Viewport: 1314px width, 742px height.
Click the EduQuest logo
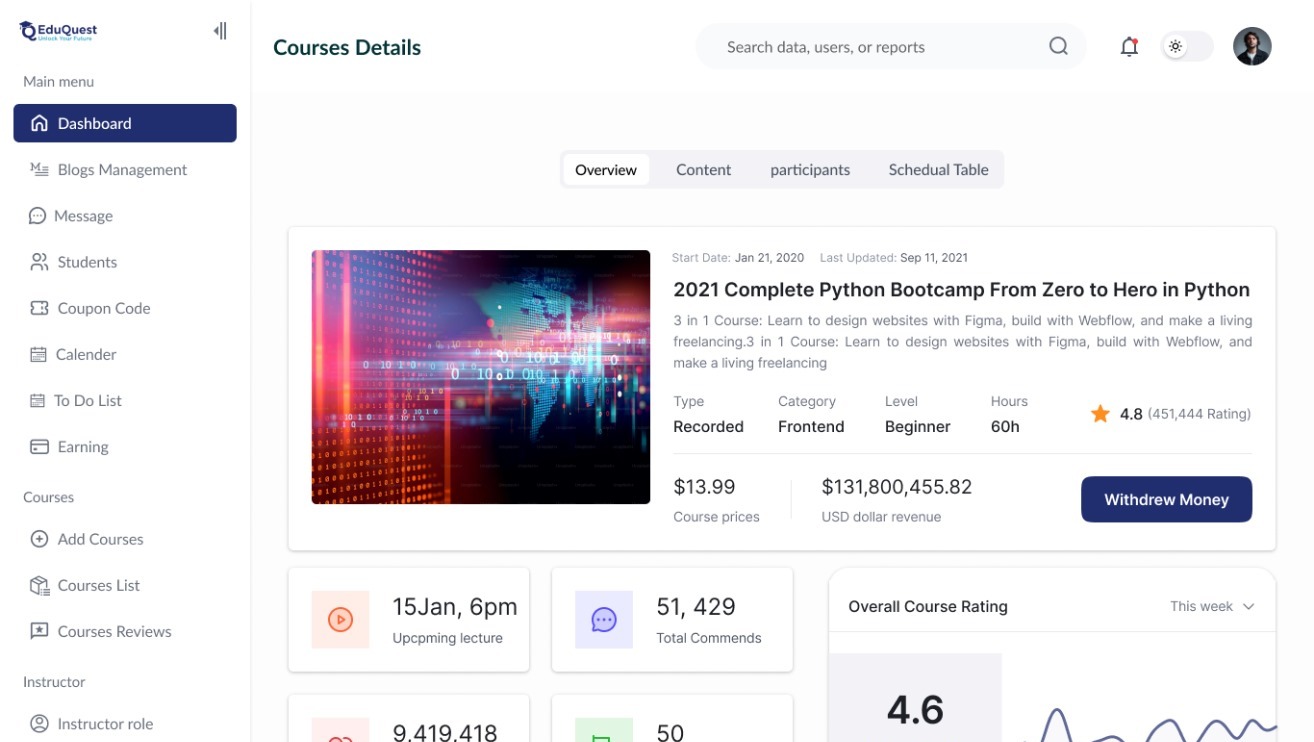59,31
